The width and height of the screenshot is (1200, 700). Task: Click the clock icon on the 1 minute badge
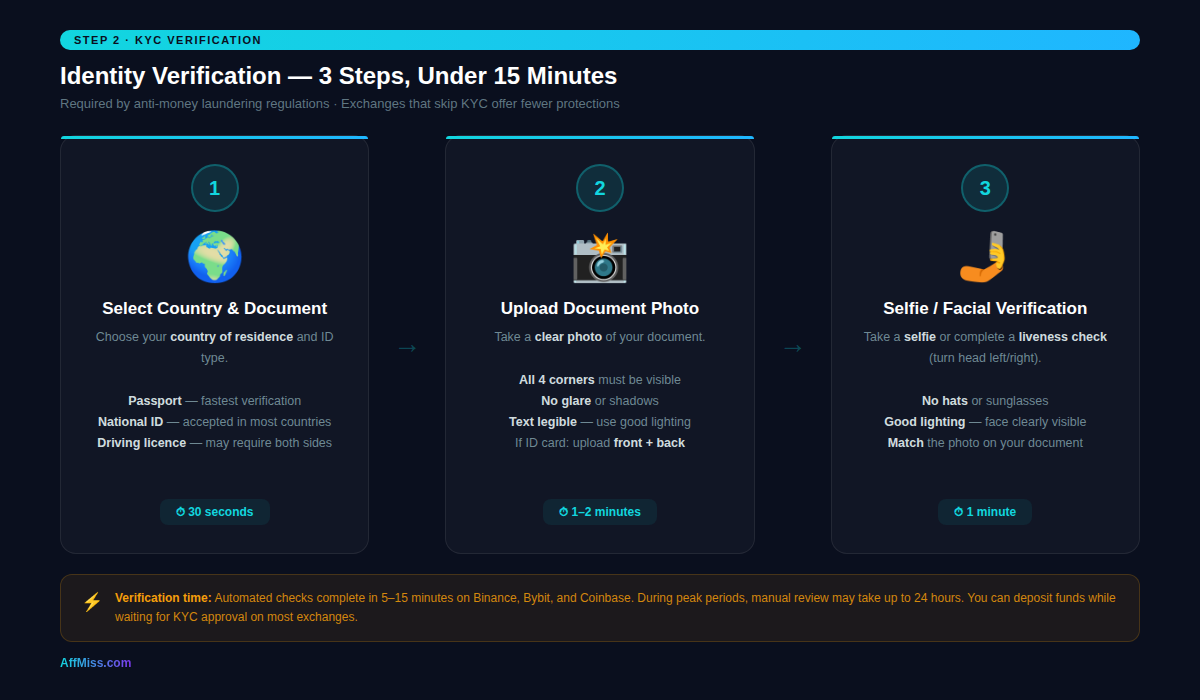(958, 511)
